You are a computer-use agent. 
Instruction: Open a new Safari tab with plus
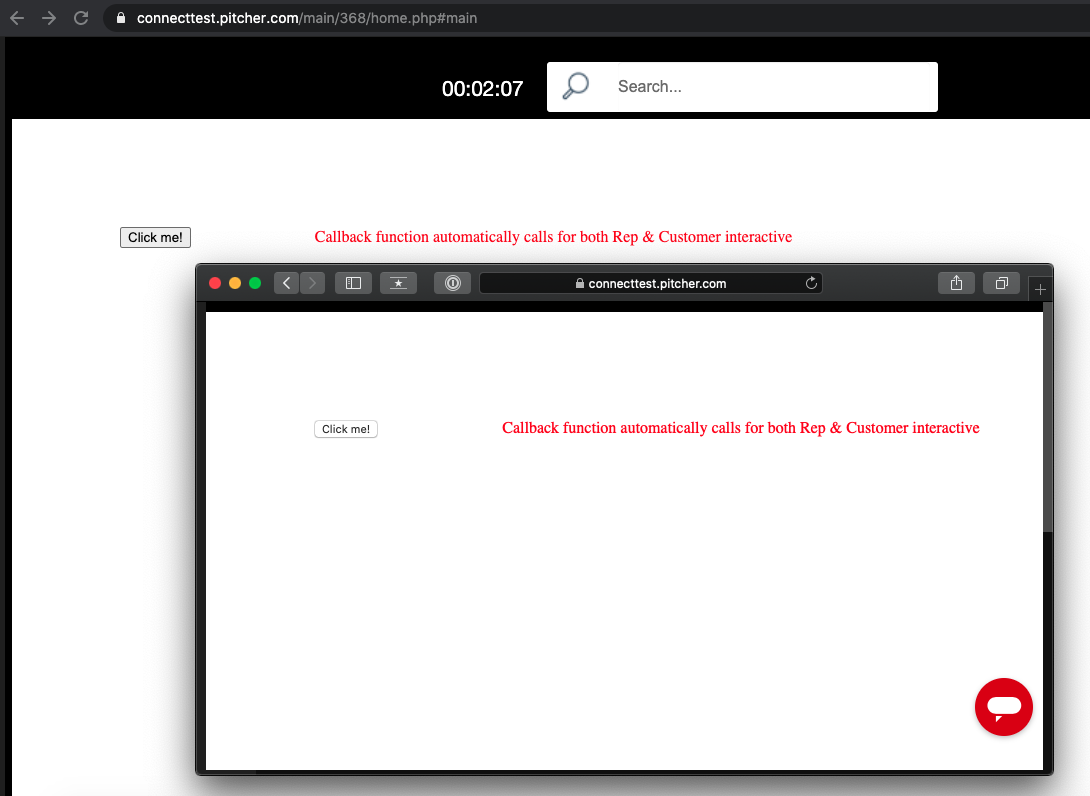[1040, 289]
